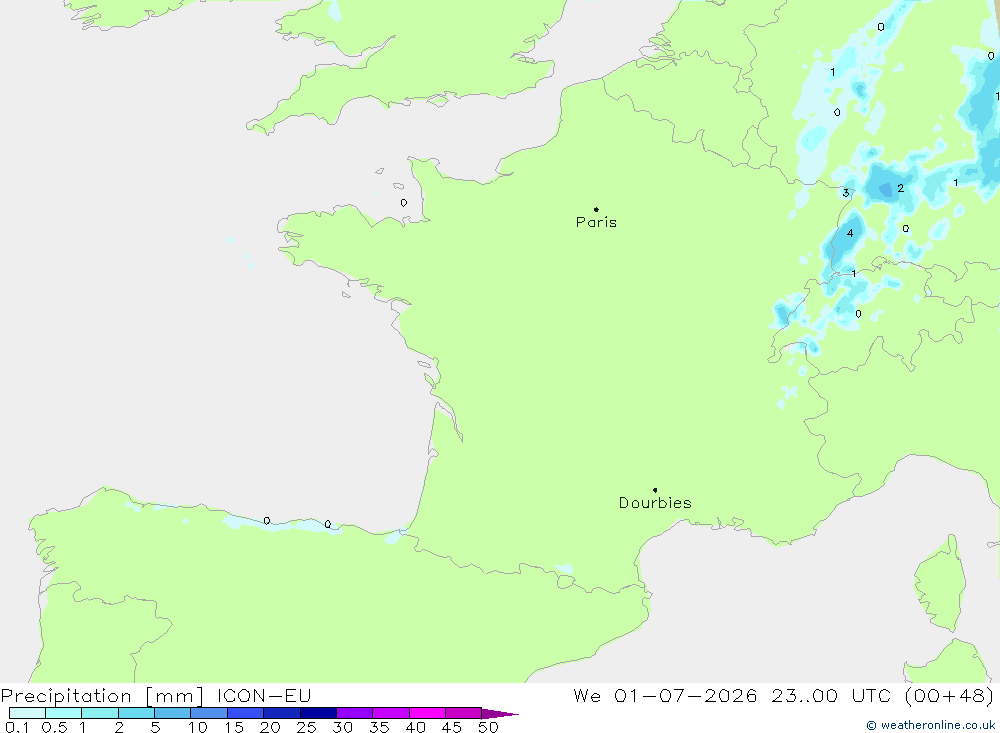Click the Dourbies location dot marker
Image resolution: width=1000 pixels, height=733 pixels.
pos(655,490)
